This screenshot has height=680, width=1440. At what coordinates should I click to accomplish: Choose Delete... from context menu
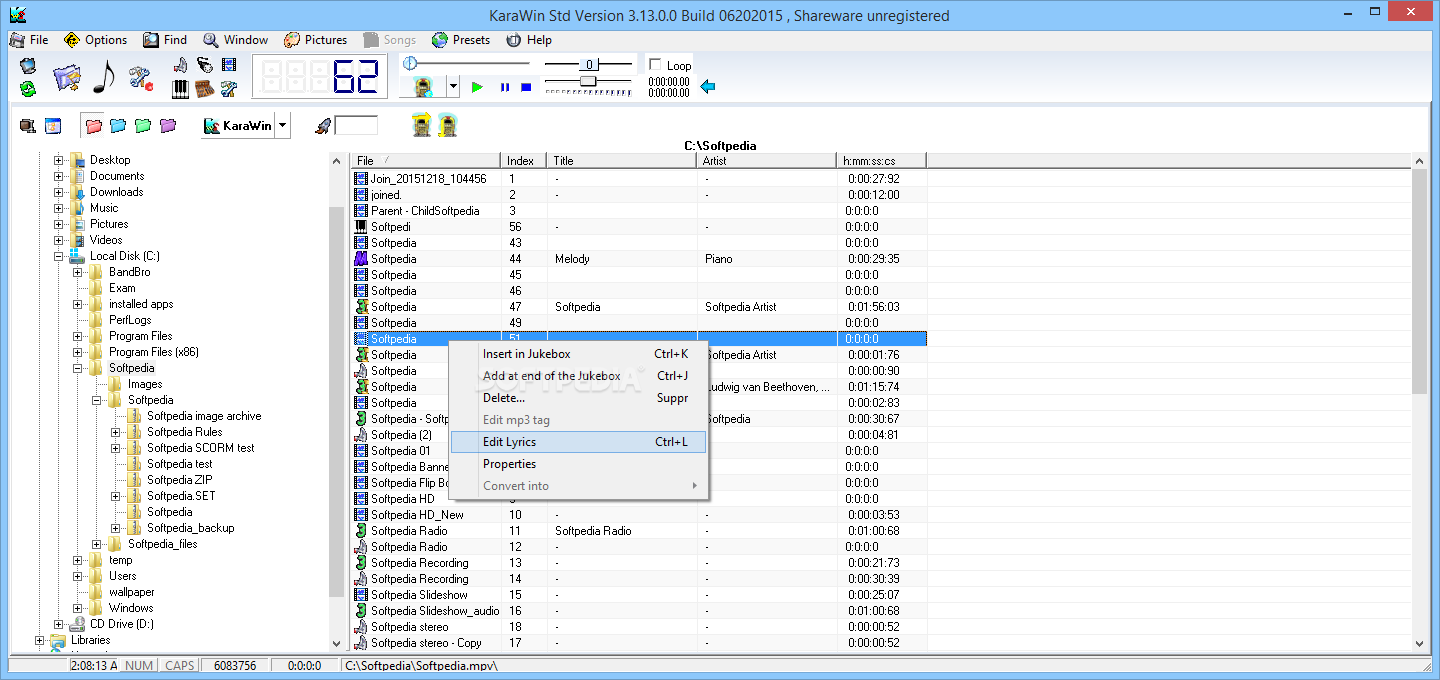(579, 398)
